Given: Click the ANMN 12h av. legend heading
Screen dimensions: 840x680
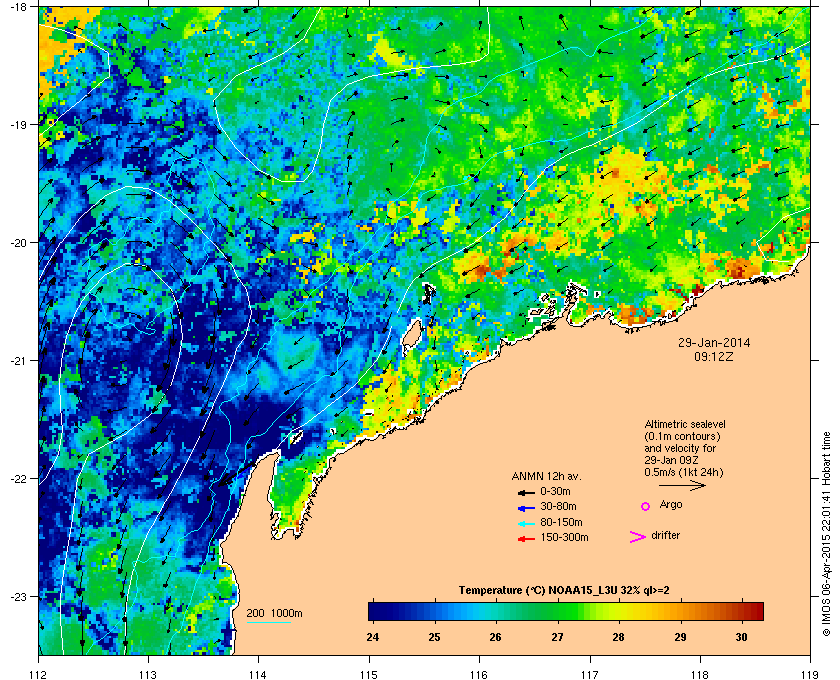Looking at the screenshot, I should pyautogui.click(x=546, y=476).
